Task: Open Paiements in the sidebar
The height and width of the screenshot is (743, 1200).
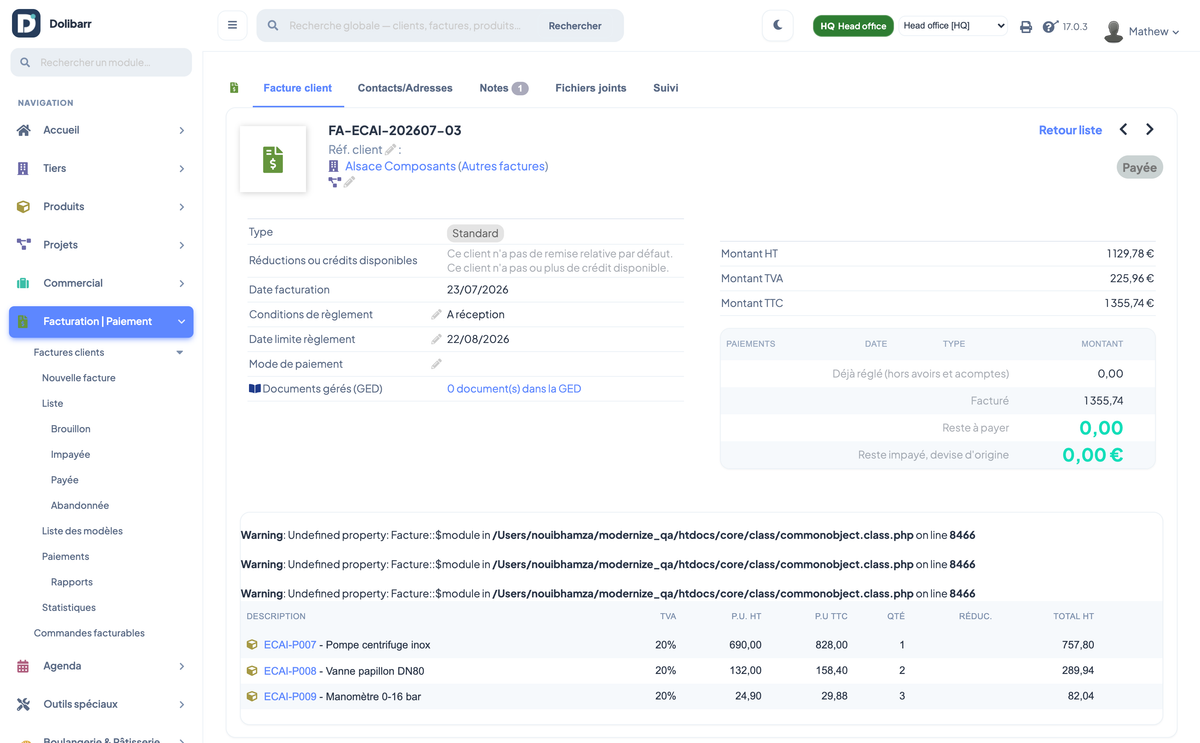Action: coord(65,556)
